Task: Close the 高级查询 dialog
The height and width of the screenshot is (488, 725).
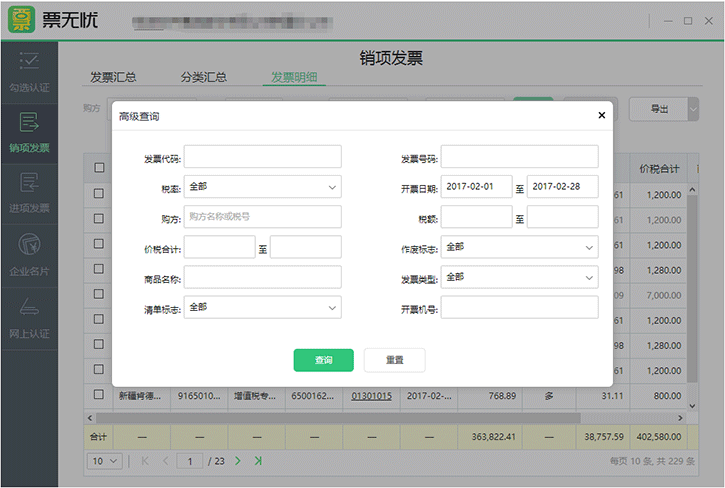Action: coord(602,115)
